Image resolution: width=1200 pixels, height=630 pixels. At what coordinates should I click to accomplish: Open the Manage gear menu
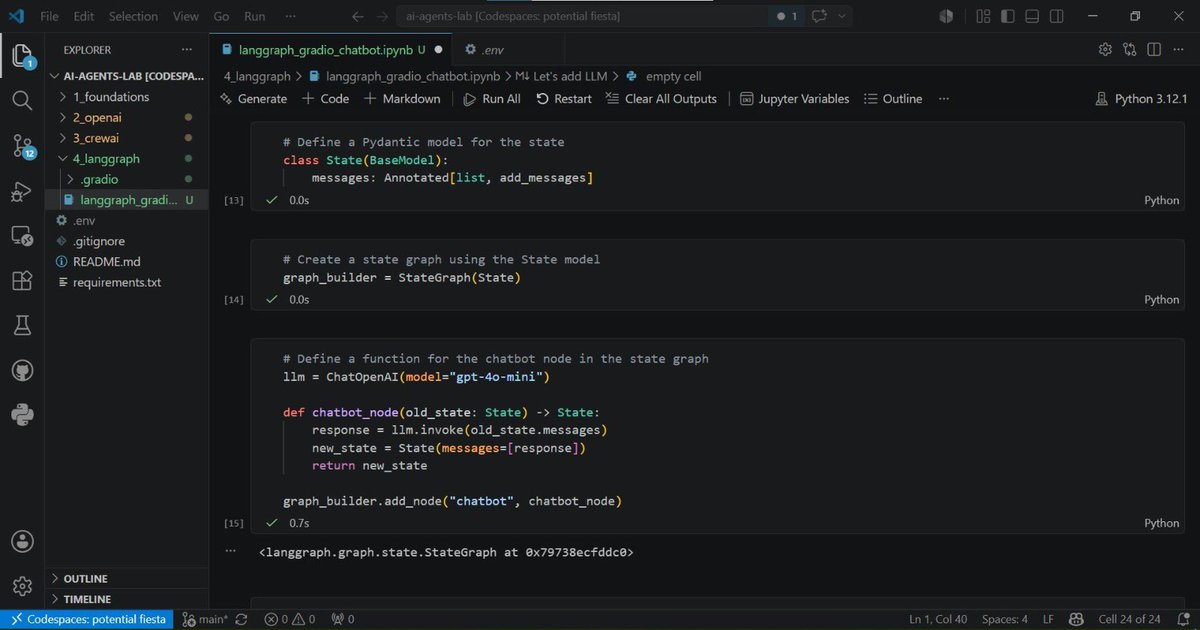coord(22,585)
